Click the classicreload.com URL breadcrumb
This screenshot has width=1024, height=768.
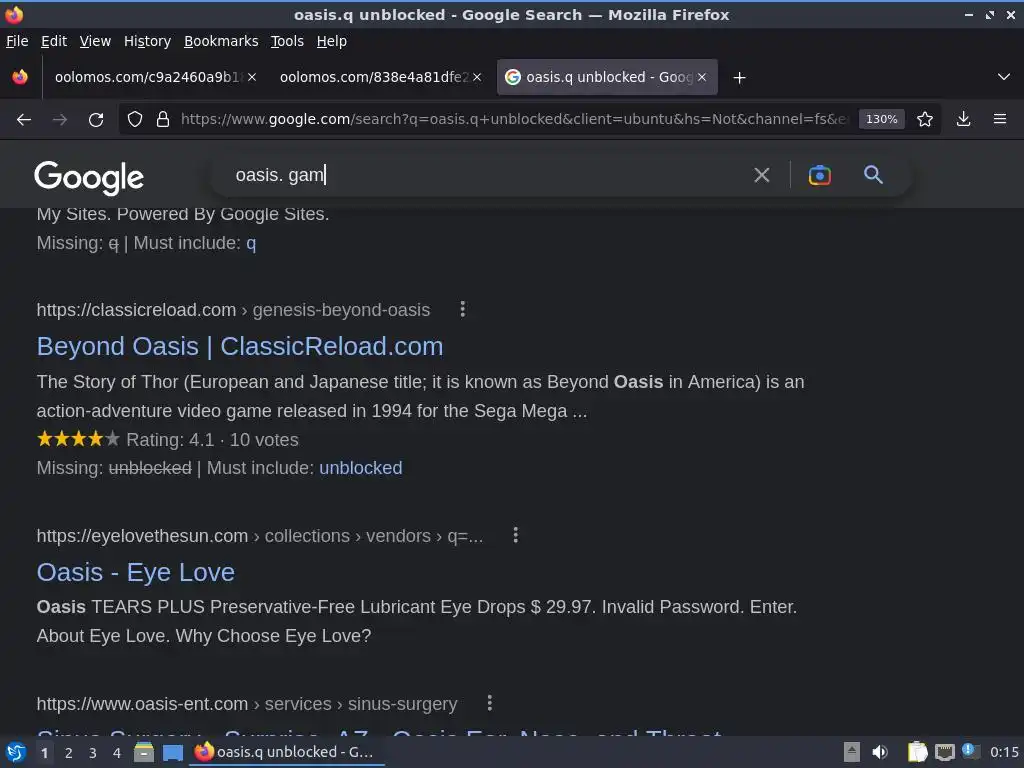pyautogui.click(x=233, y=310)
